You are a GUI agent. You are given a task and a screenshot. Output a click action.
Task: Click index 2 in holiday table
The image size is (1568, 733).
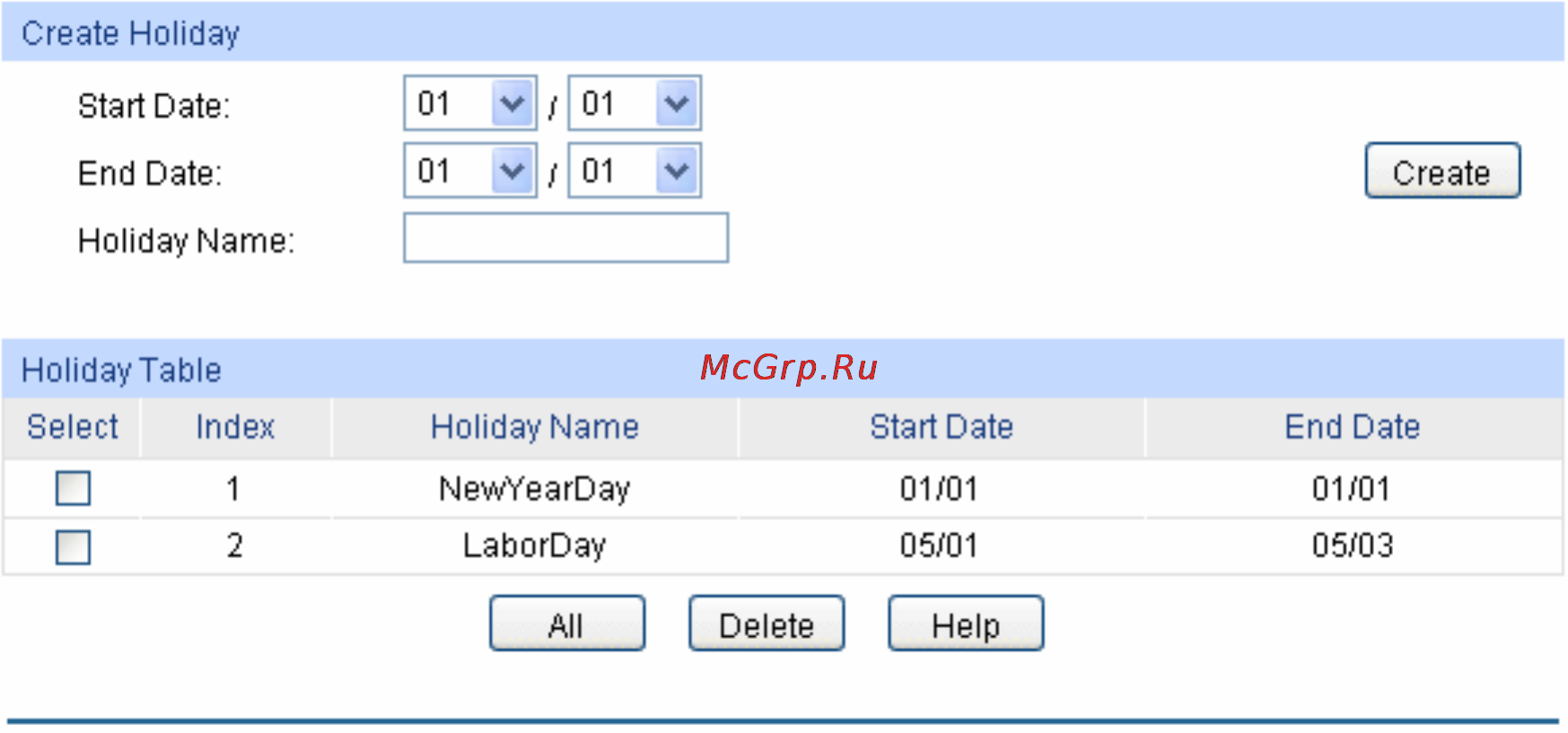tap(234, 545)
